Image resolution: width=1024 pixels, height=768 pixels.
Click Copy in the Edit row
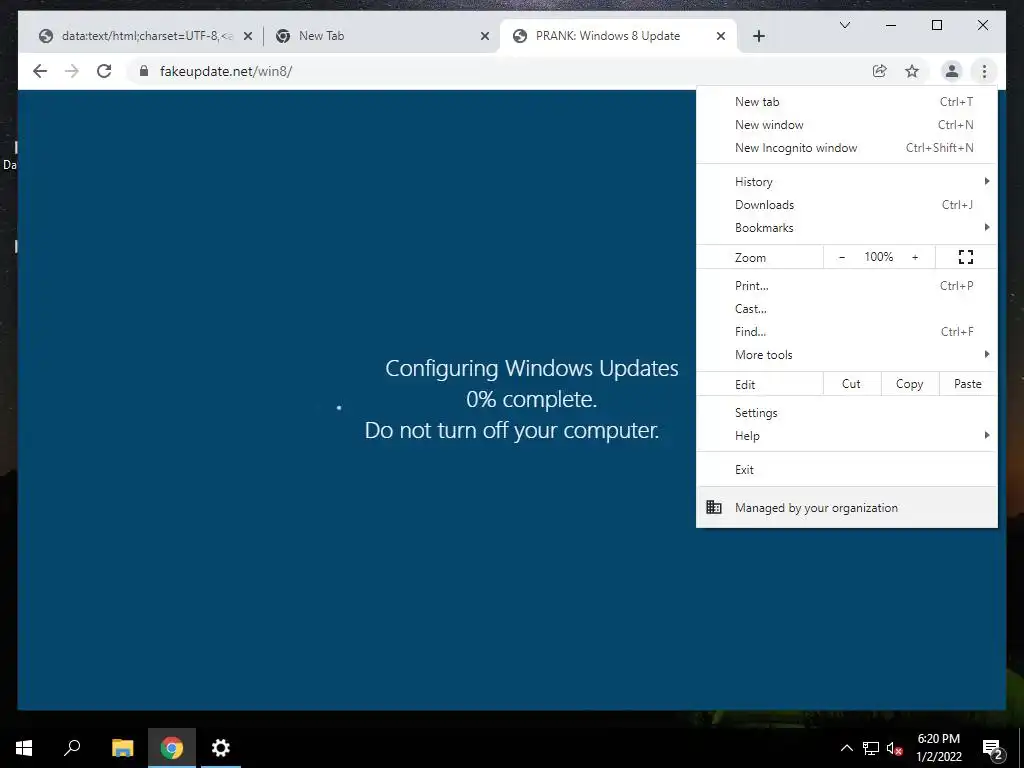[910, 384]
